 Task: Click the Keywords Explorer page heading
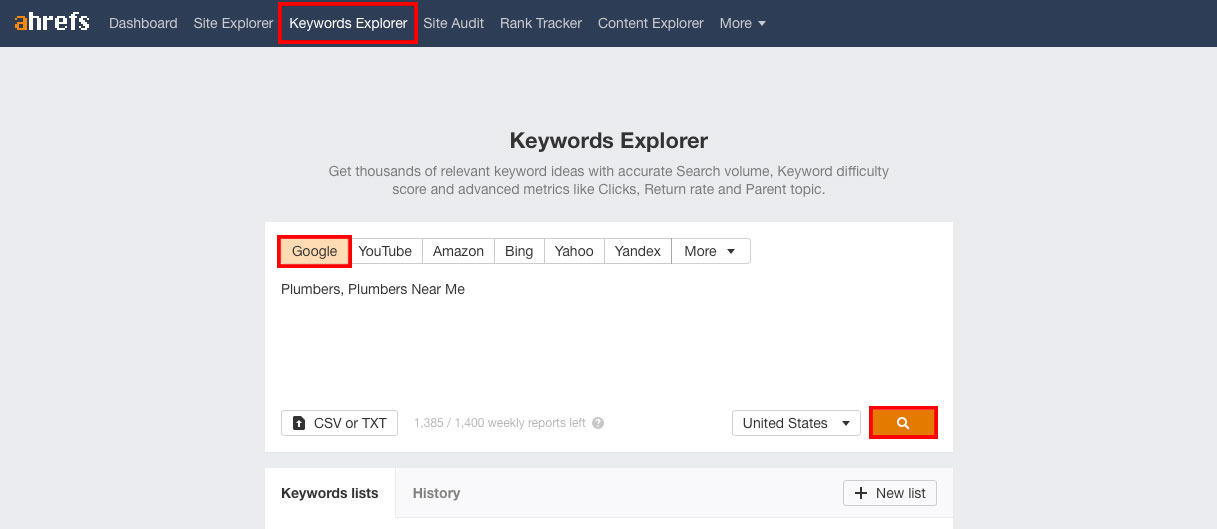[608, 141]
